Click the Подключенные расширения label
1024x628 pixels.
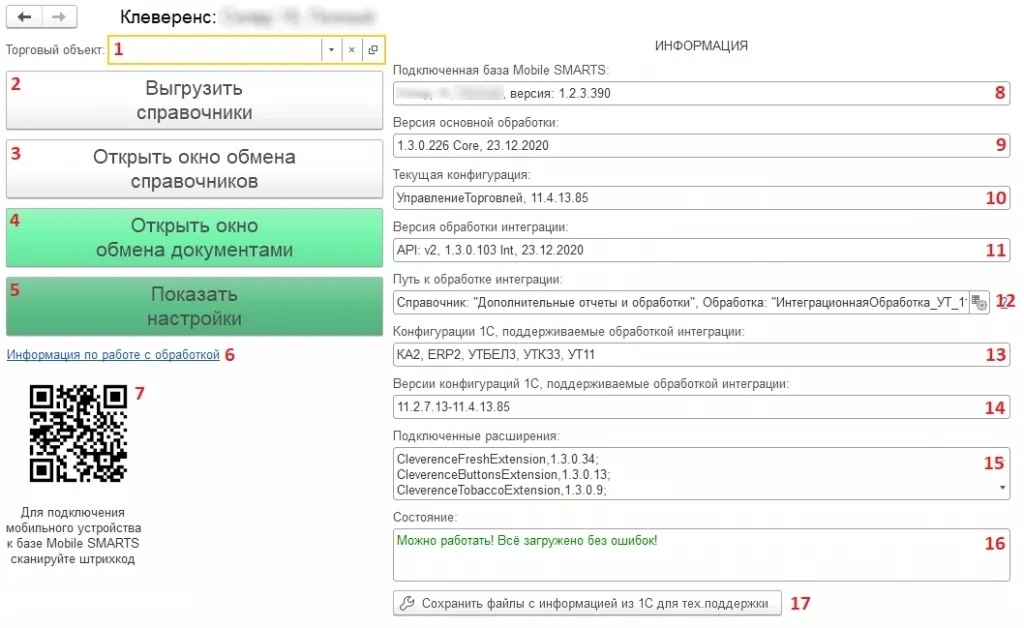point(476,436)
